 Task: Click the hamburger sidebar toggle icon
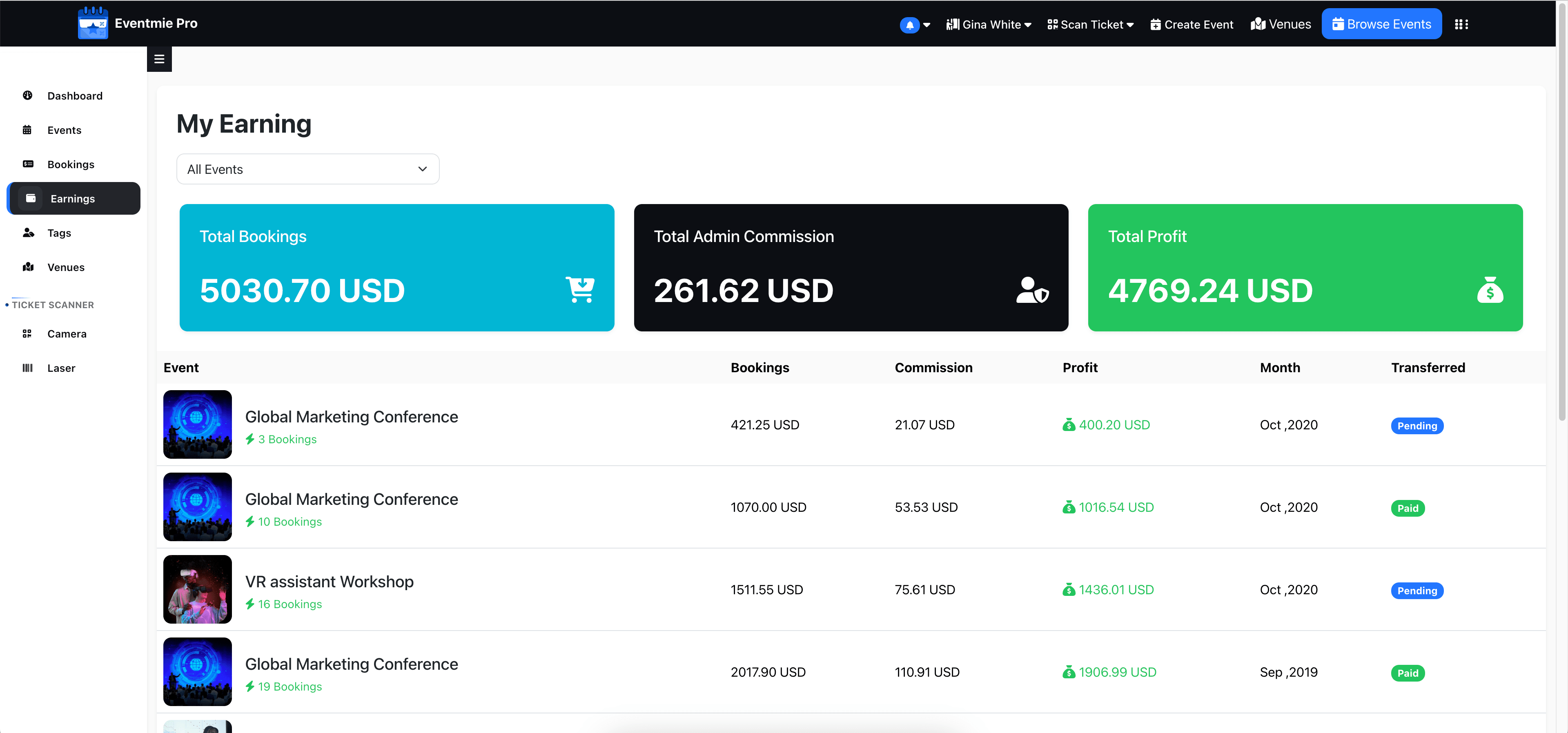coord(159,59)
